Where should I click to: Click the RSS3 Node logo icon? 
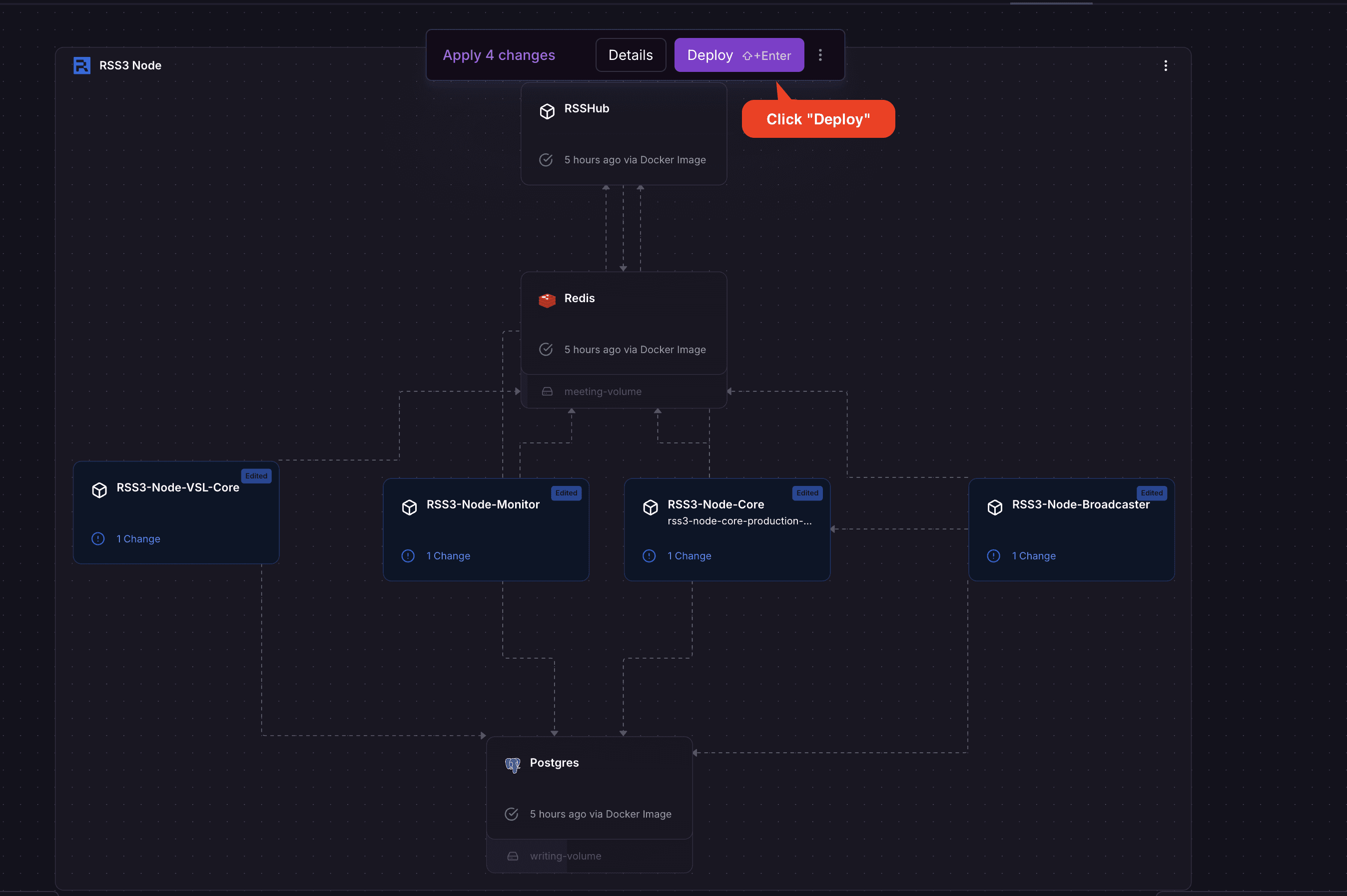(x=82, y=66)
